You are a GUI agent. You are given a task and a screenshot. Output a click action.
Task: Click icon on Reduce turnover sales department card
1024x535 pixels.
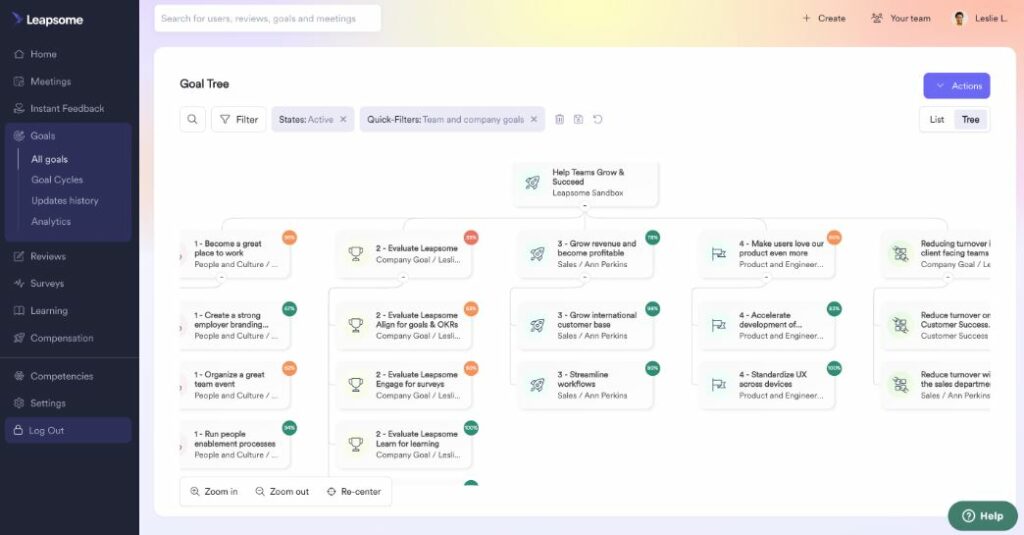click(901, 385)
